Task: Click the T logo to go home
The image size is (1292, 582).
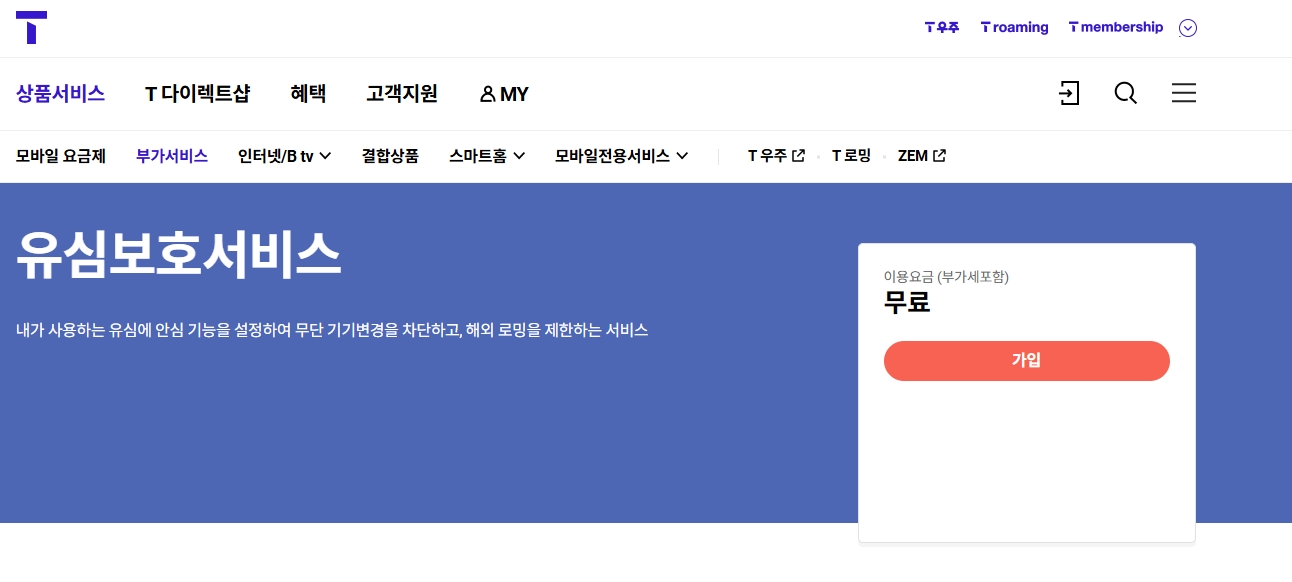Action: pyautogui.click(x=31, y=27)
